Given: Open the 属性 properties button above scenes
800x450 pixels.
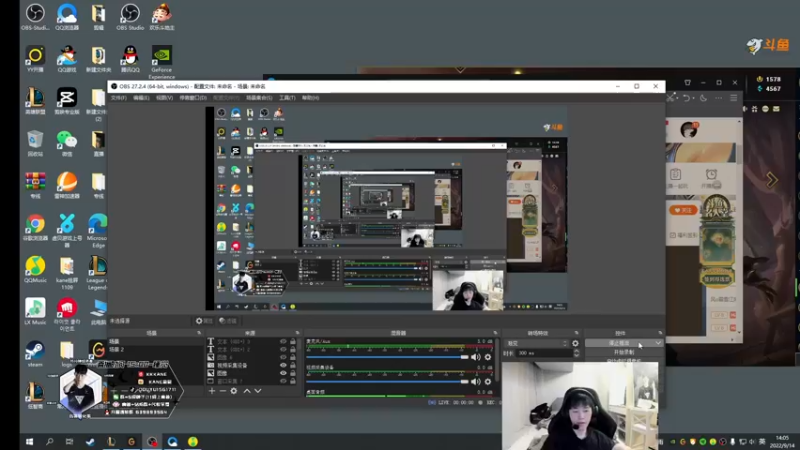Looking at the screenshot, I should 204,321.
